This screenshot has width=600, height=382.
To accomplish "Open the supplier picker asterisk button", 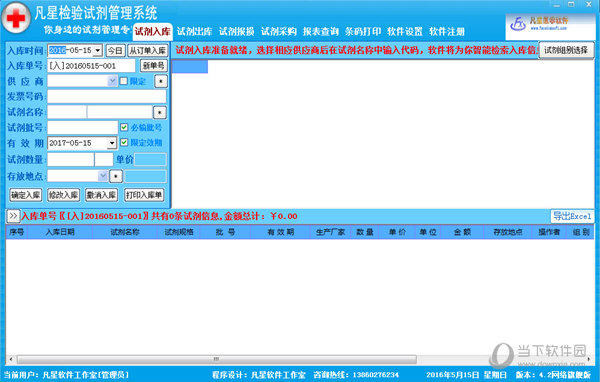I will click(x=161, y=81).
